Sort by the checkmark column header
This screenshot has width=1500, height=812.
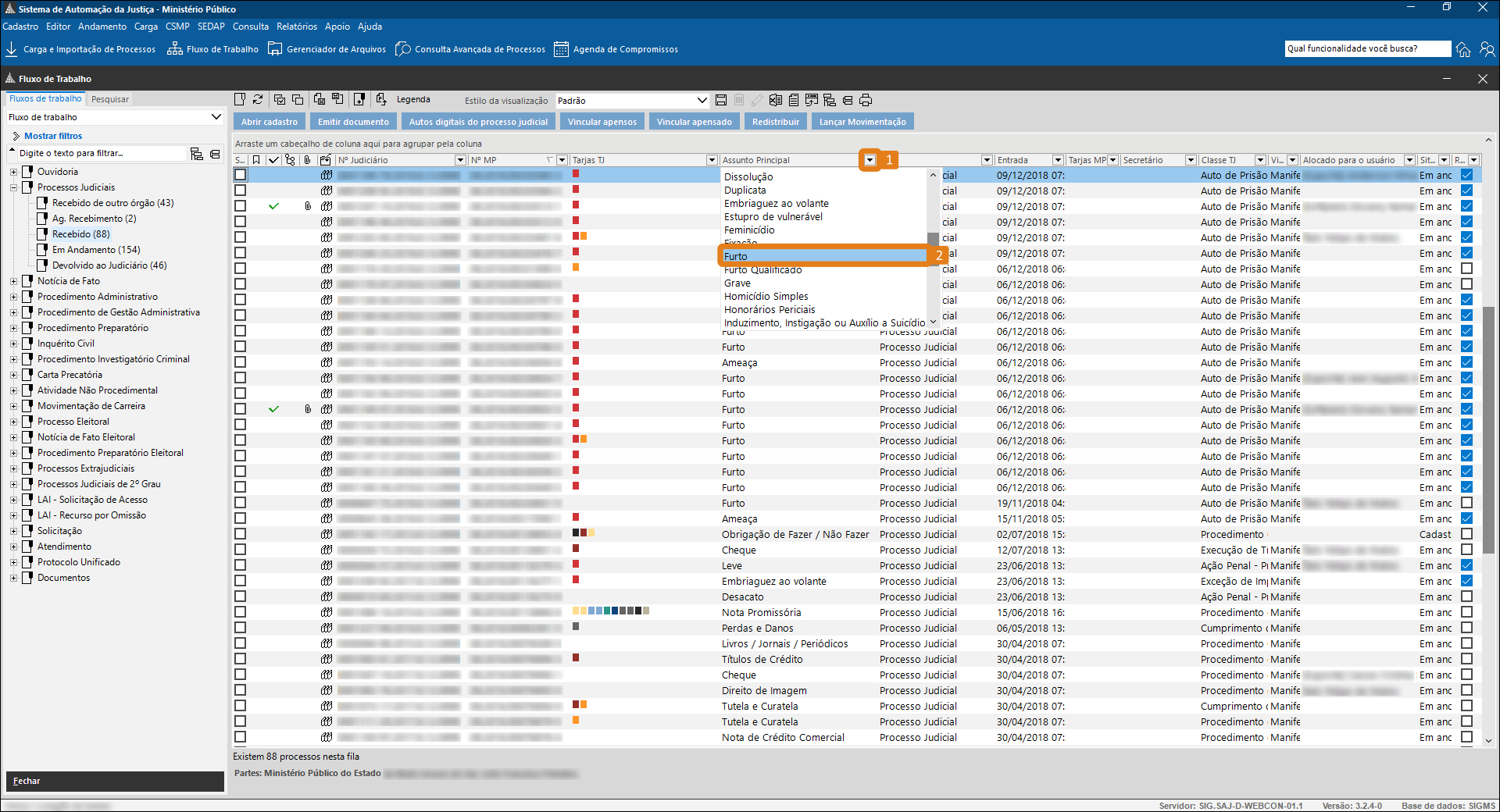(273, 160)
